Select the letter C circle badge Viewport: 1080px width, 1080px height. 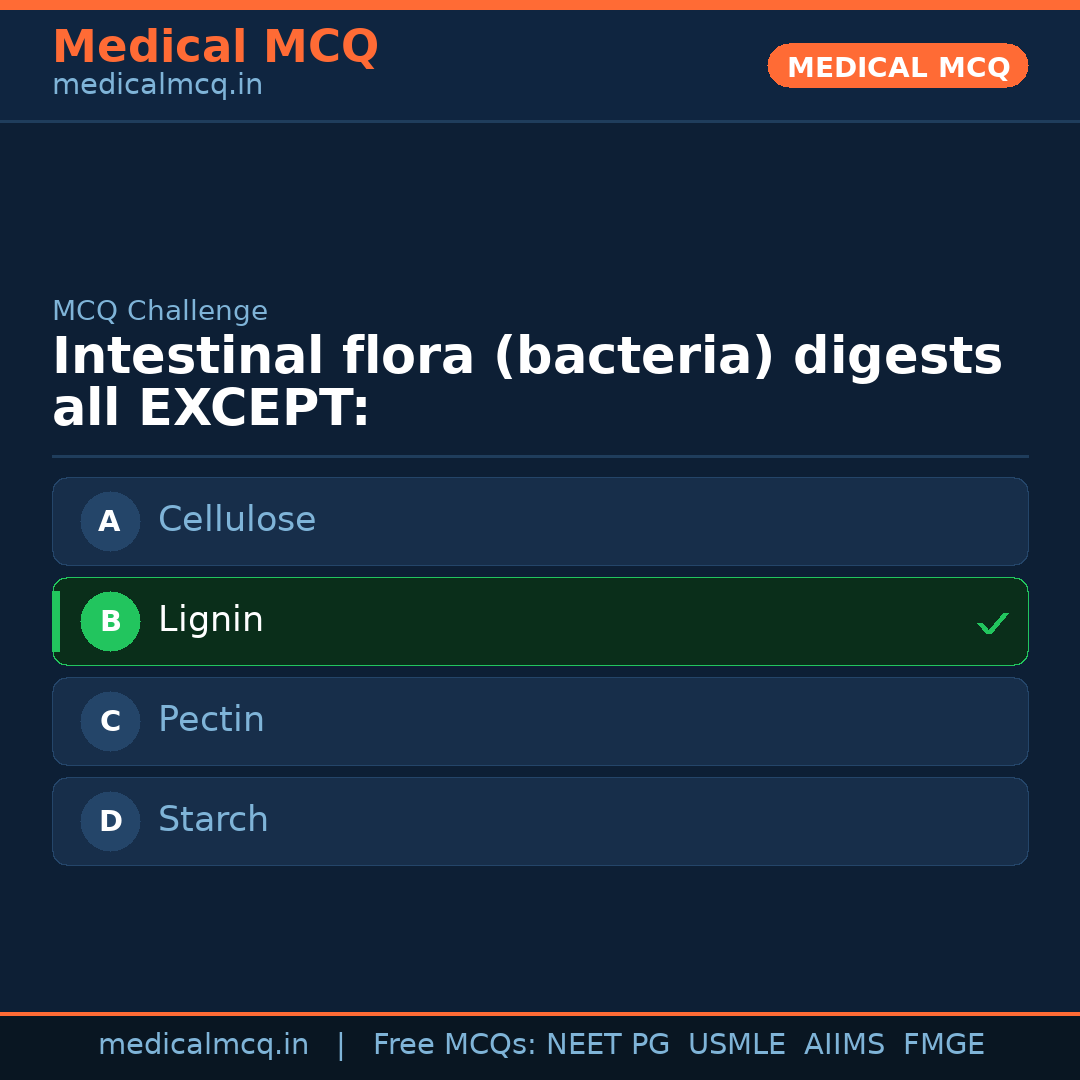click(x=110, y=721)
